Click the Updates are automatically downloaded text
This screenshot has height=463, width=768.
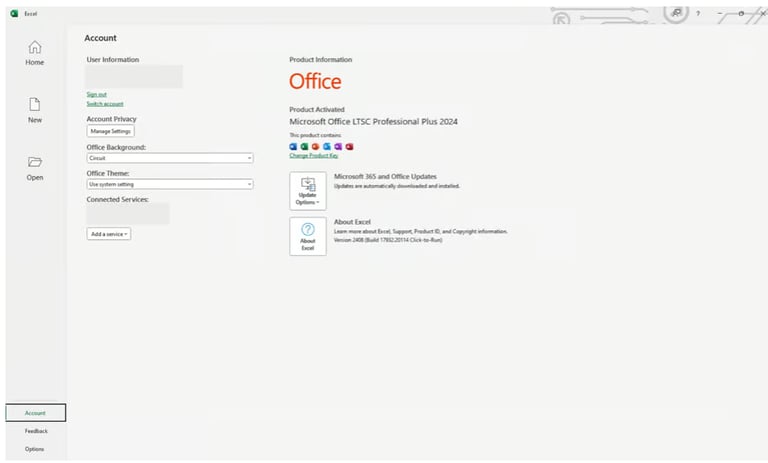[x=397, y=186]
